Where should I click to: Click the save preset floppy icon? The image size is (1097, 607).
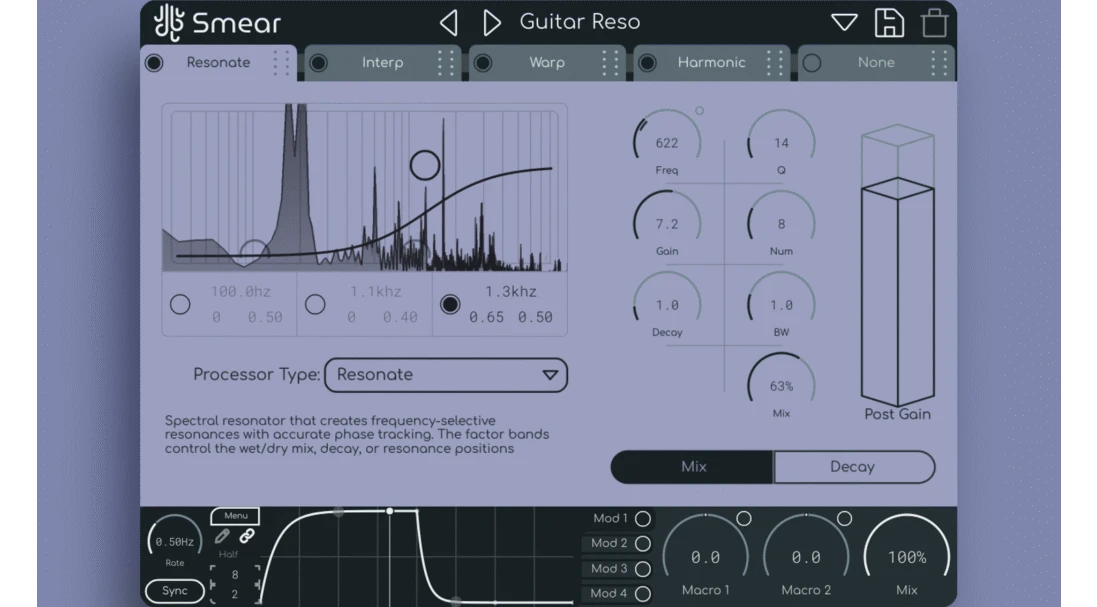point(889,22)
